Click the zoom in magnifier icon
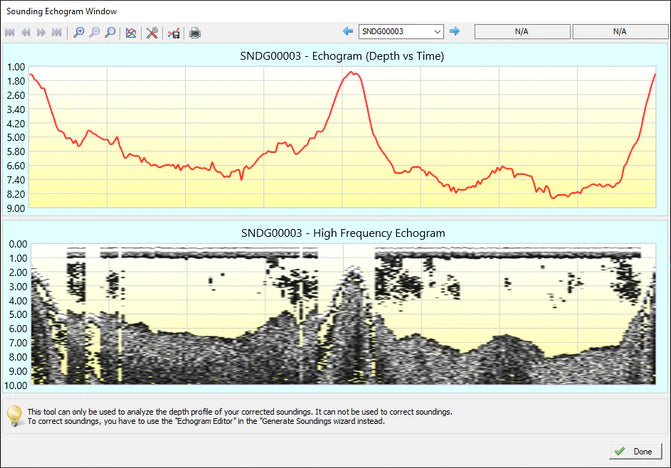The width and height of the screenshot is (671, 468). point(79,32)
